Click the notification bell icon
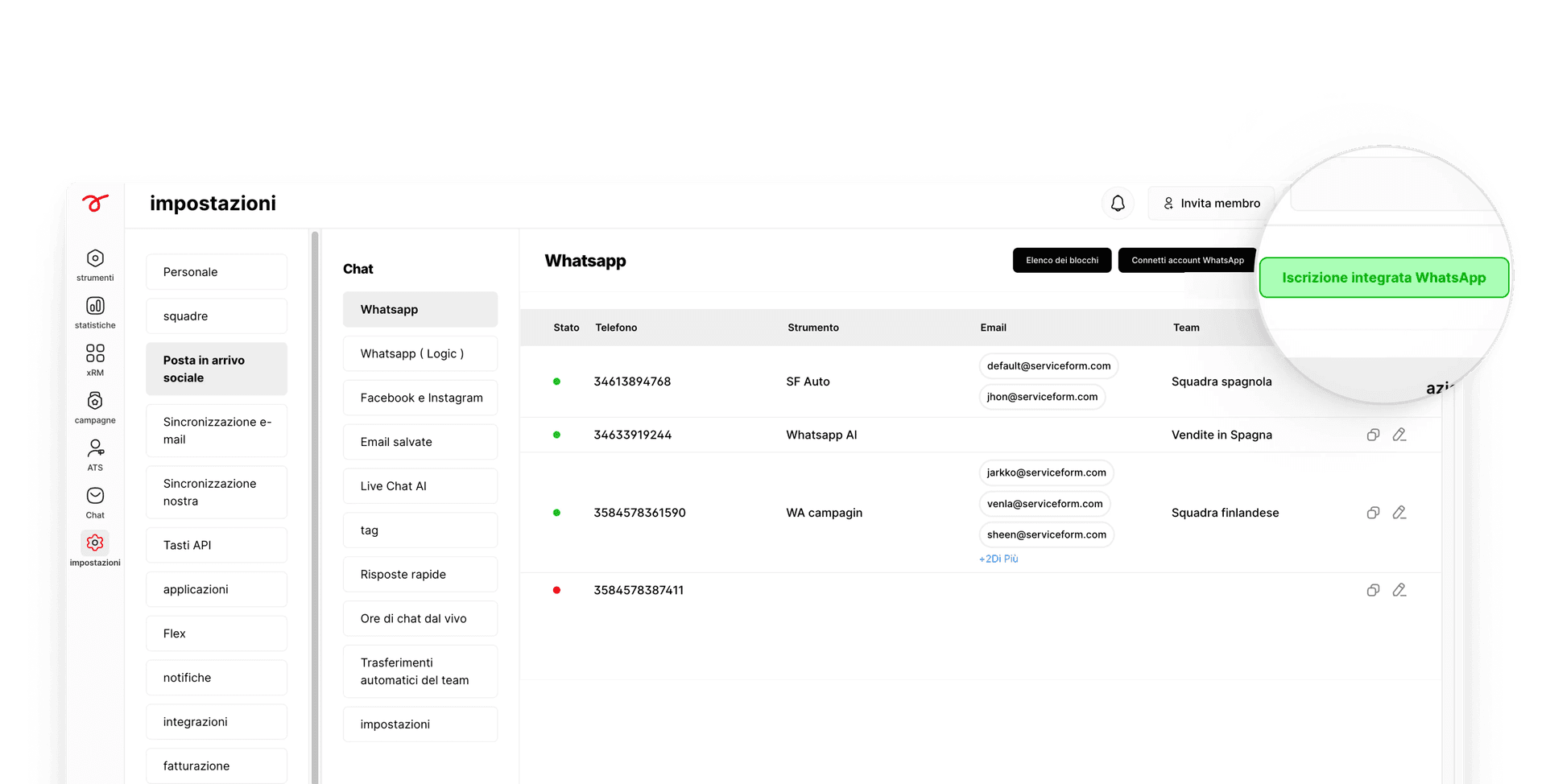Screen dimensions: 1546x784 pyautogui.click(x=1118, y=204)
